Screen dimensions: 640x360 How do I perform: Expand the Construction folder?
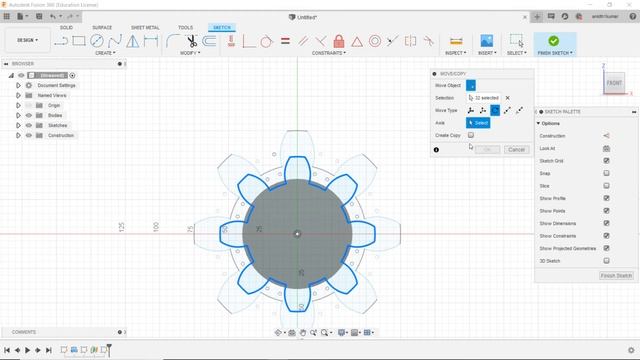tap(18, 135)
